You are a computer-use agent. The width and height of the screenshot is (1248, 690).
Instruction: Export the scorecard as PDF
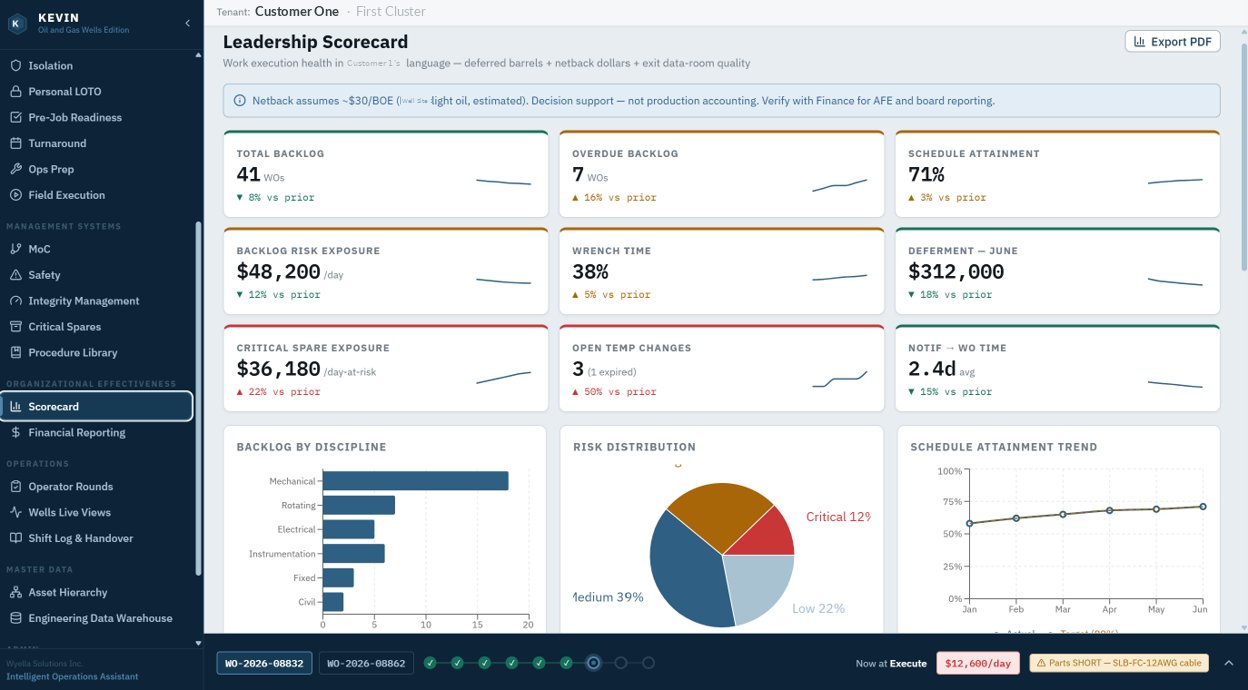pyautogui.click(x=1172, y=42)
